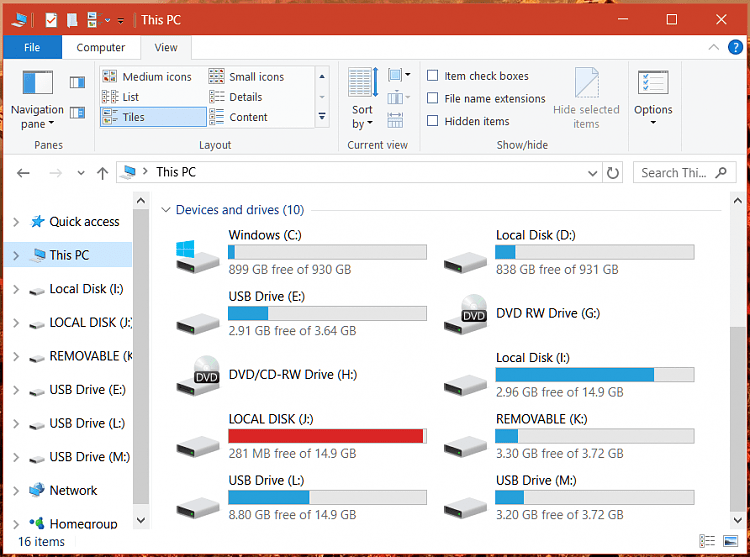The height and width of the screenshot is (557, 750).
Task: Open the Customize Quick Access Toolbar dropdown
Action: [121, 21]
